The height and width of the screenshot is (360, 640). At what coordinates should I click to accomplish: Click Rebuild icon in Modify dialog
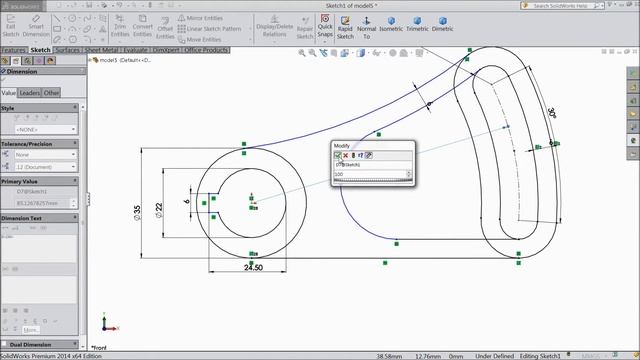[x=353, y=155]
